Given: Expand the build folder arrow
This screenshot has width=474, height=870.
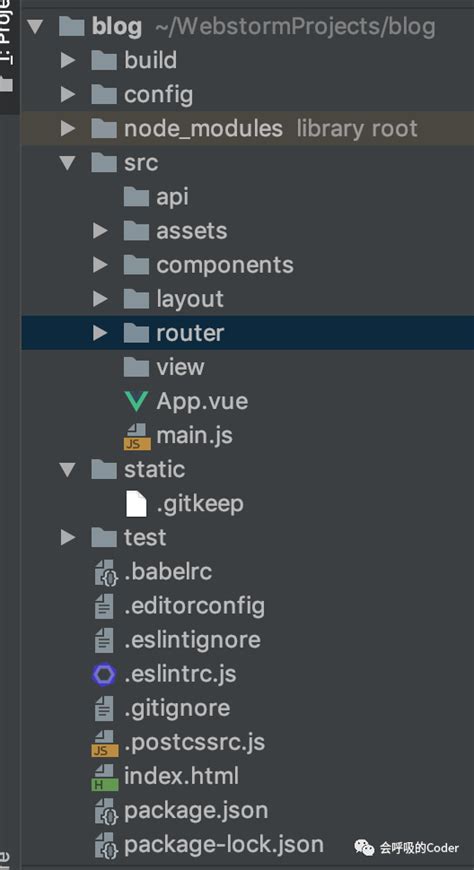Looking at the screenshot, I should coord(68,60).
